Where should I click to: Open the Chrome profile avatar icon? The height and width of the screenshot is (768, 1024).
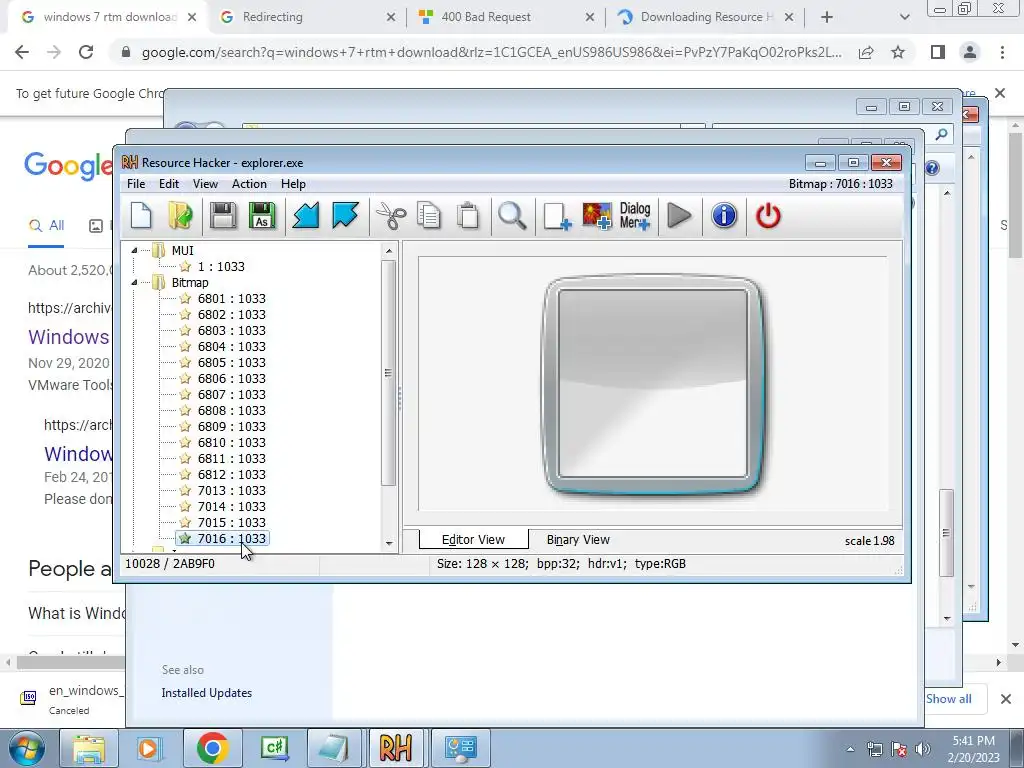970,52
